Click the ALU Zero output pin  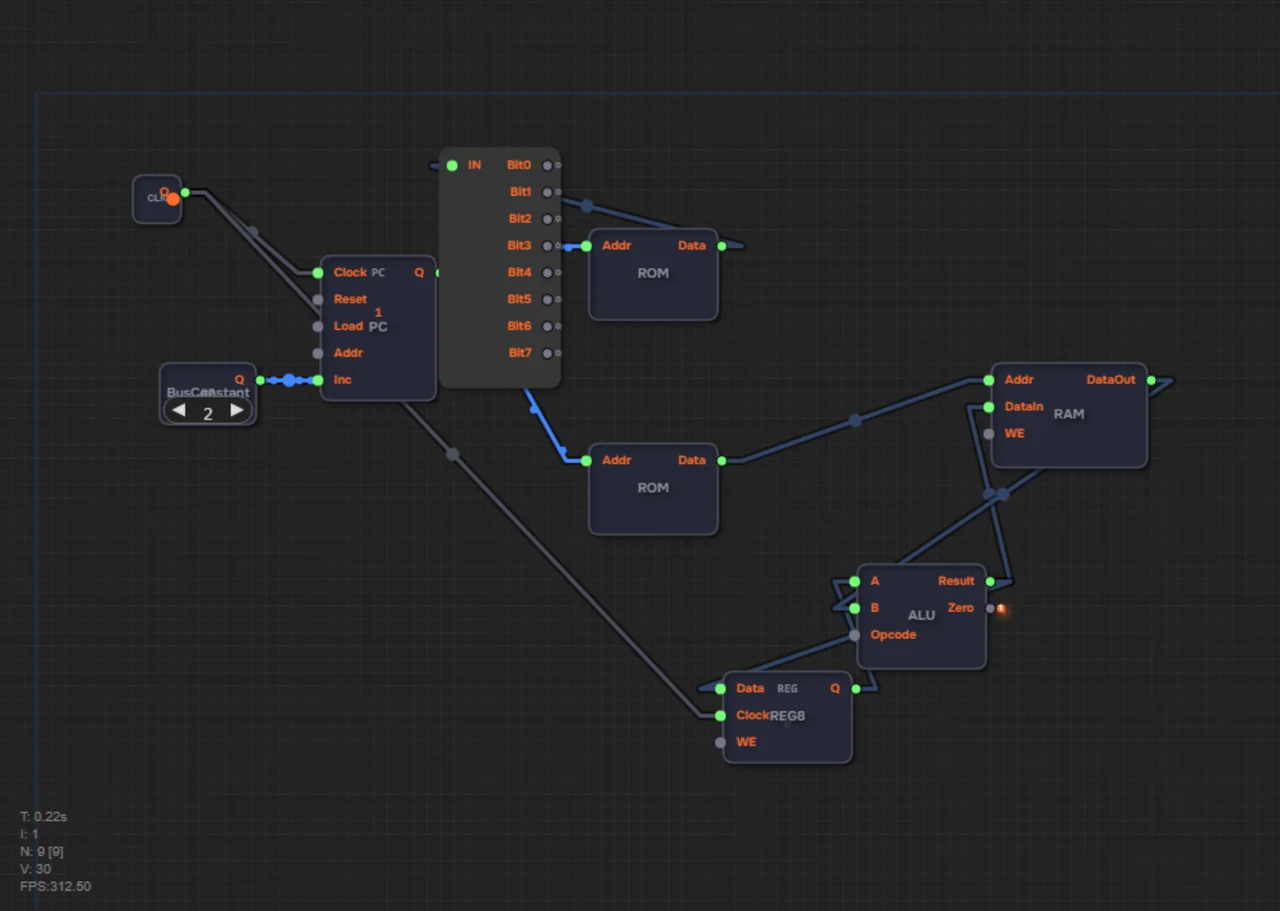[990, 608]
